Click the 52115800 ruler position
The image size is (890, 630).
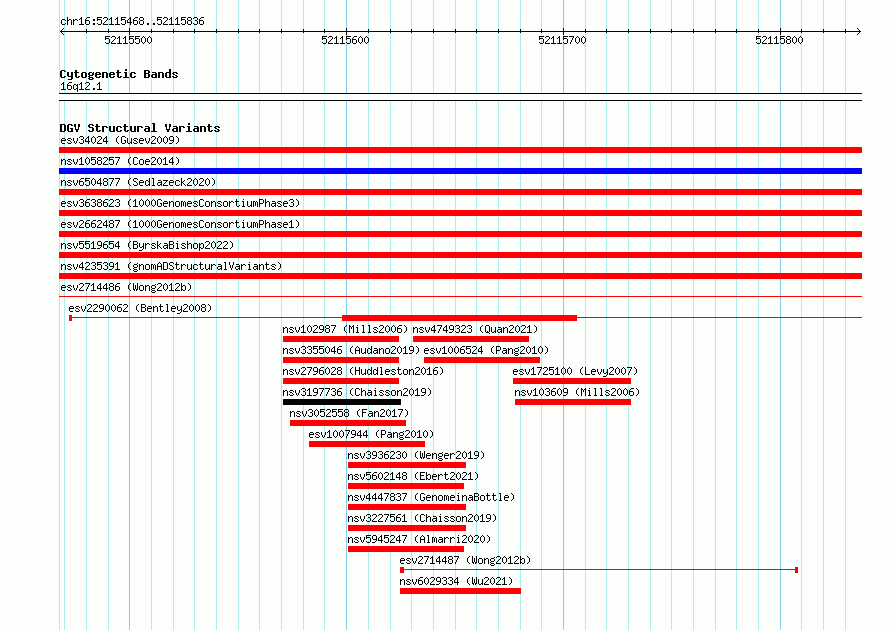pyautogui.click(x=779, y=40)
